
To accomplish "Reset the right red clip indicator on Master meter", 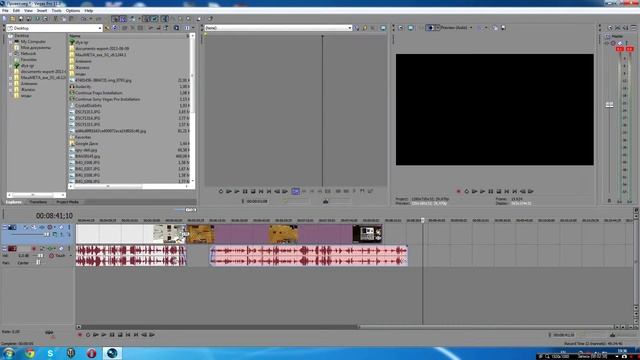I will pyautogui.click(x=630, y=49).
